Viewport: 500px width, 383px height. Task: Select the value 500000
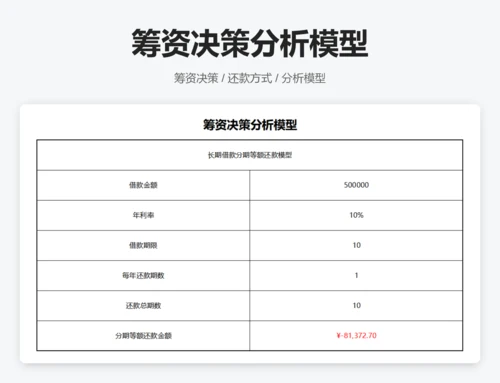356,185
